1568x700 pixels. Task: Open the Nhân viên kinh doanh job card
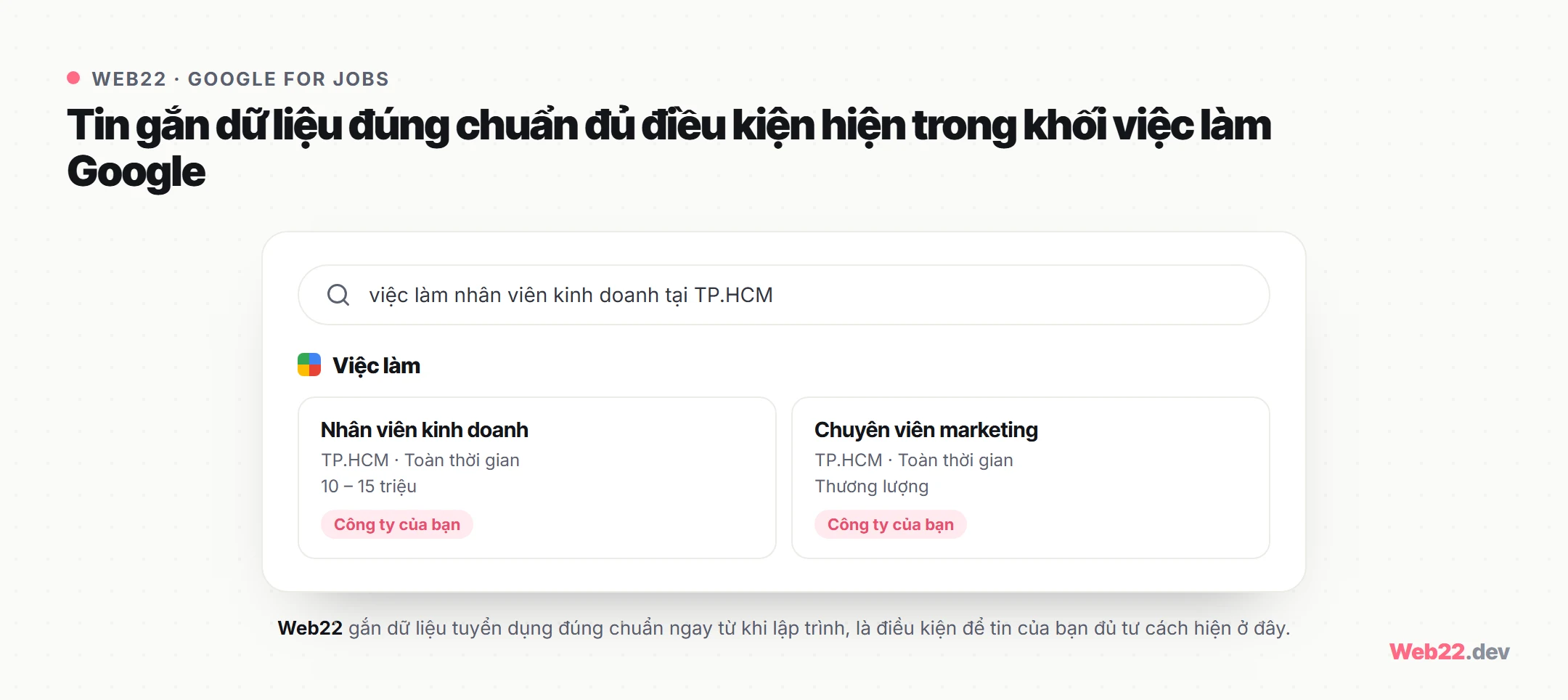[537, 478]
